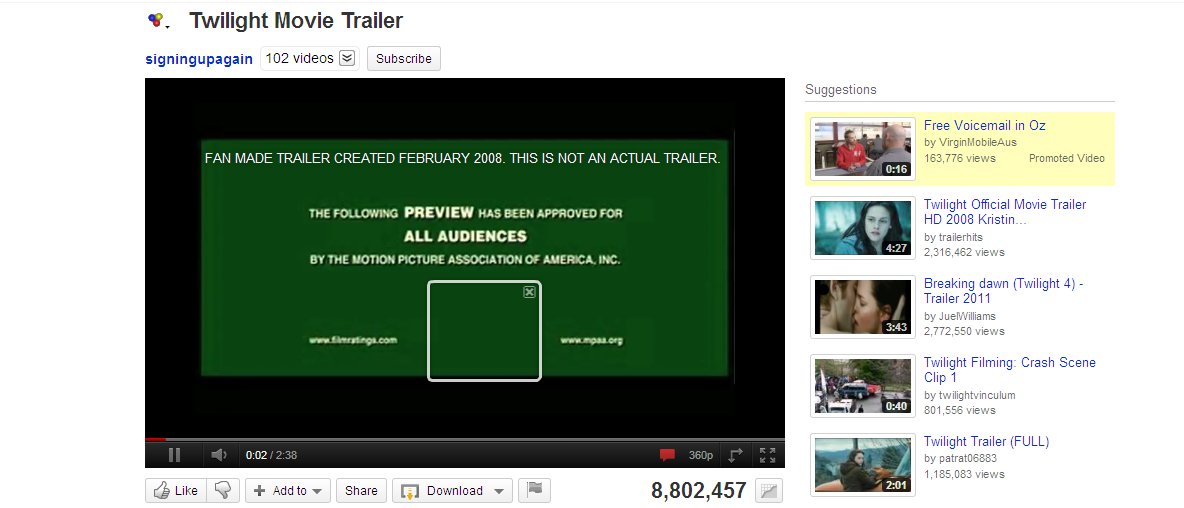Click the patrat06883 uploader name
Image resolution: width=1184 pixels, height=508 pixels.
[967, 458]
